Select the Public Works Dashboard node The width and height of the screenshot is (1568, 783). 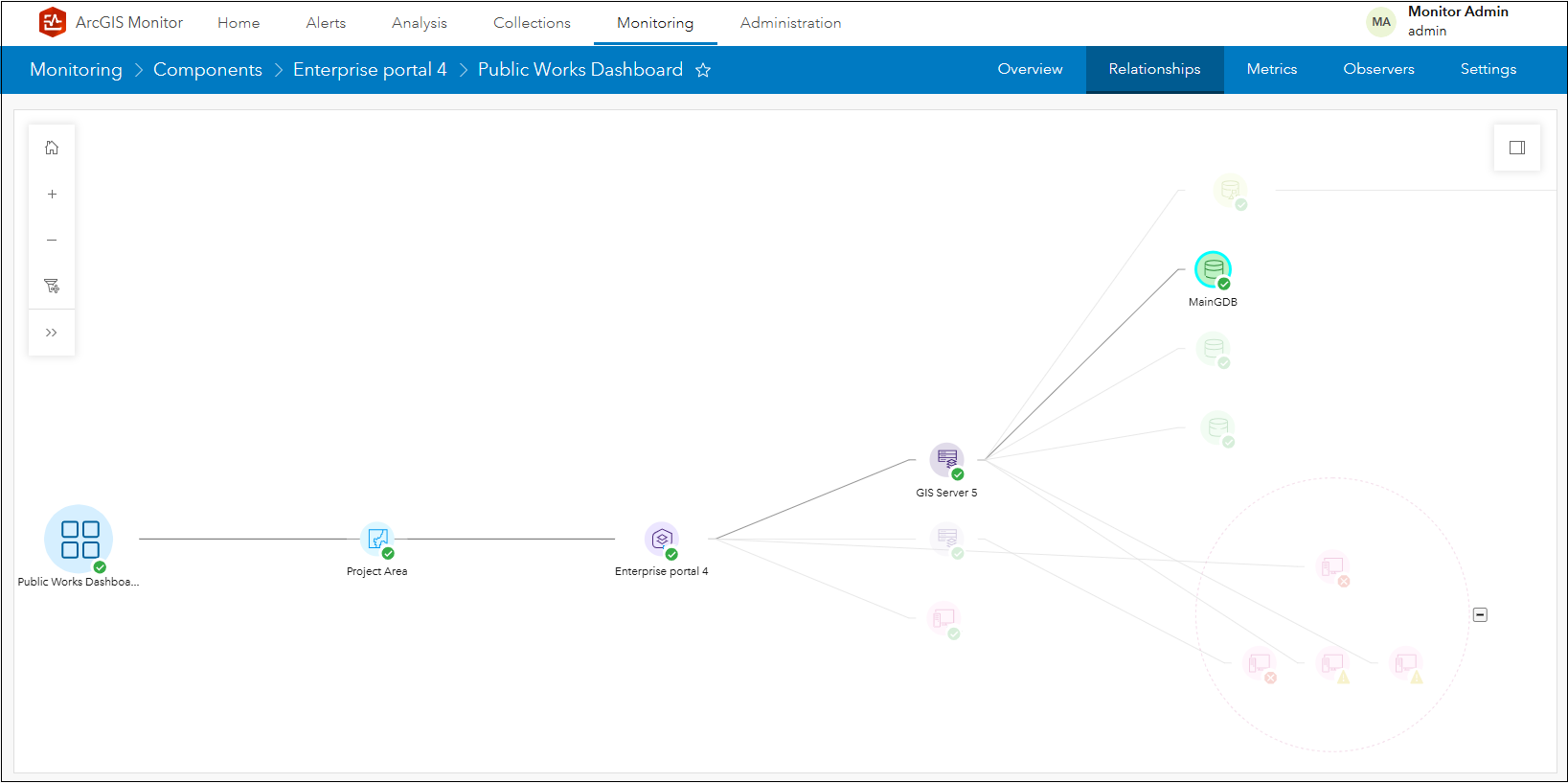[x=79, y=539]
